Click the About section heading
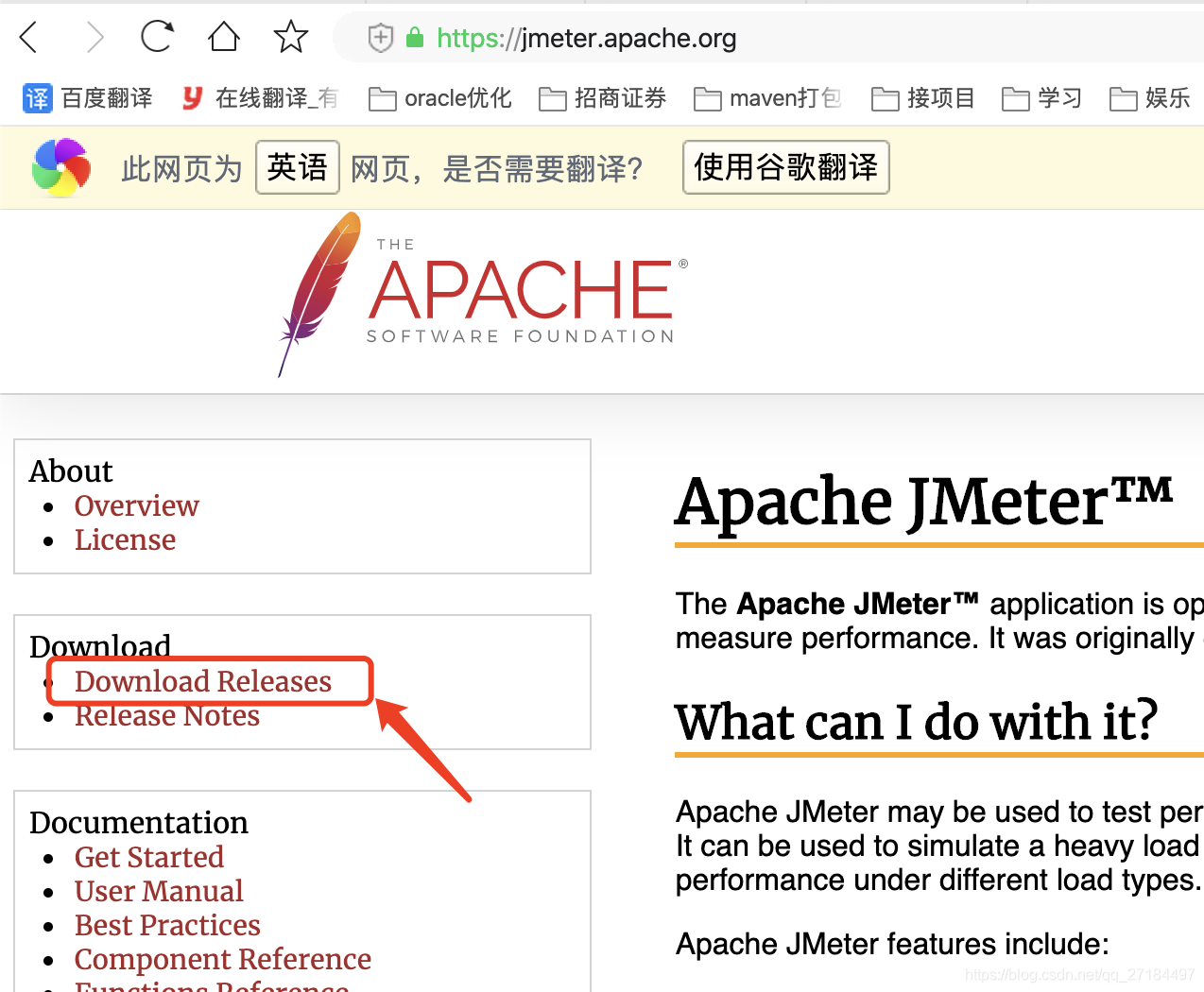The image size is (1204, 992). [71, 471]
